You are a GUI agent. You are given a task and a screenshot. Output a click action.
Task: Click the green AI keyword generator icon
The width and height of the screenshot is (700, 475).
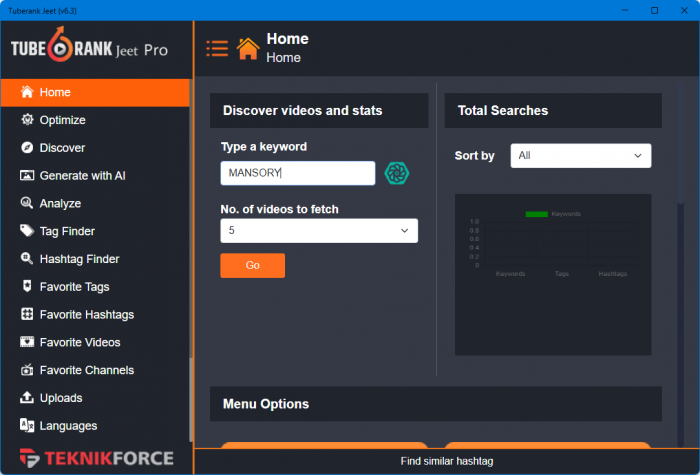pos(397,173)
